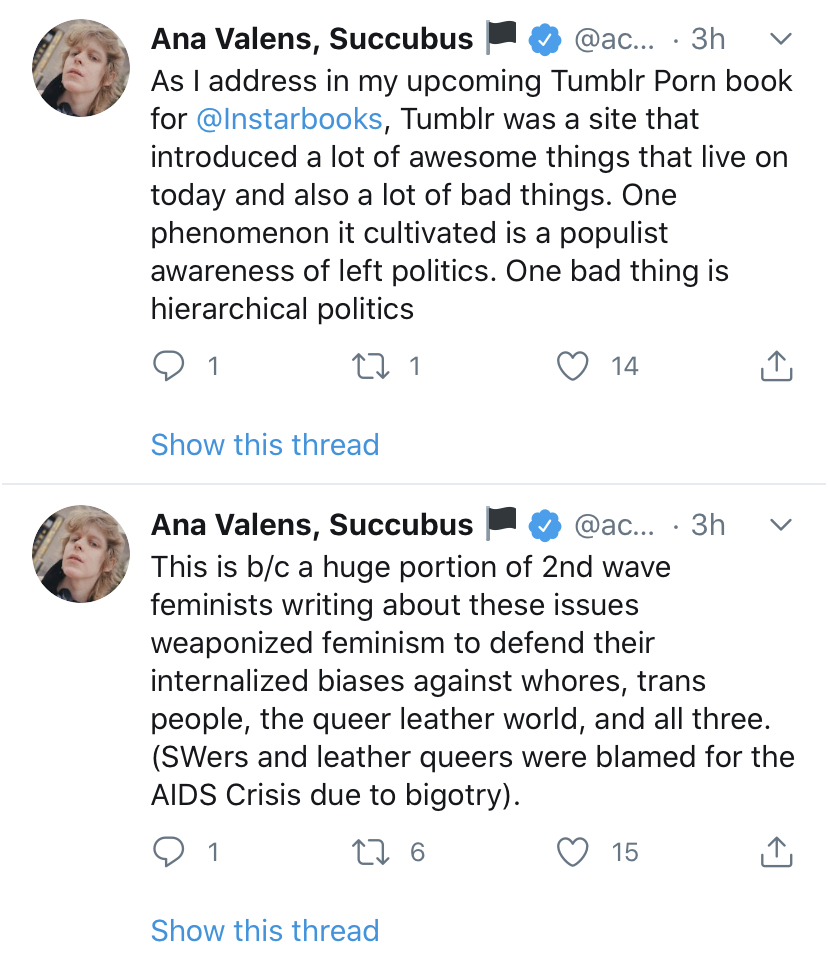Like the tweet about AIDS Crisis
Image resolution: width=828 pixels, height=968 pixels.
coord(573,852)
